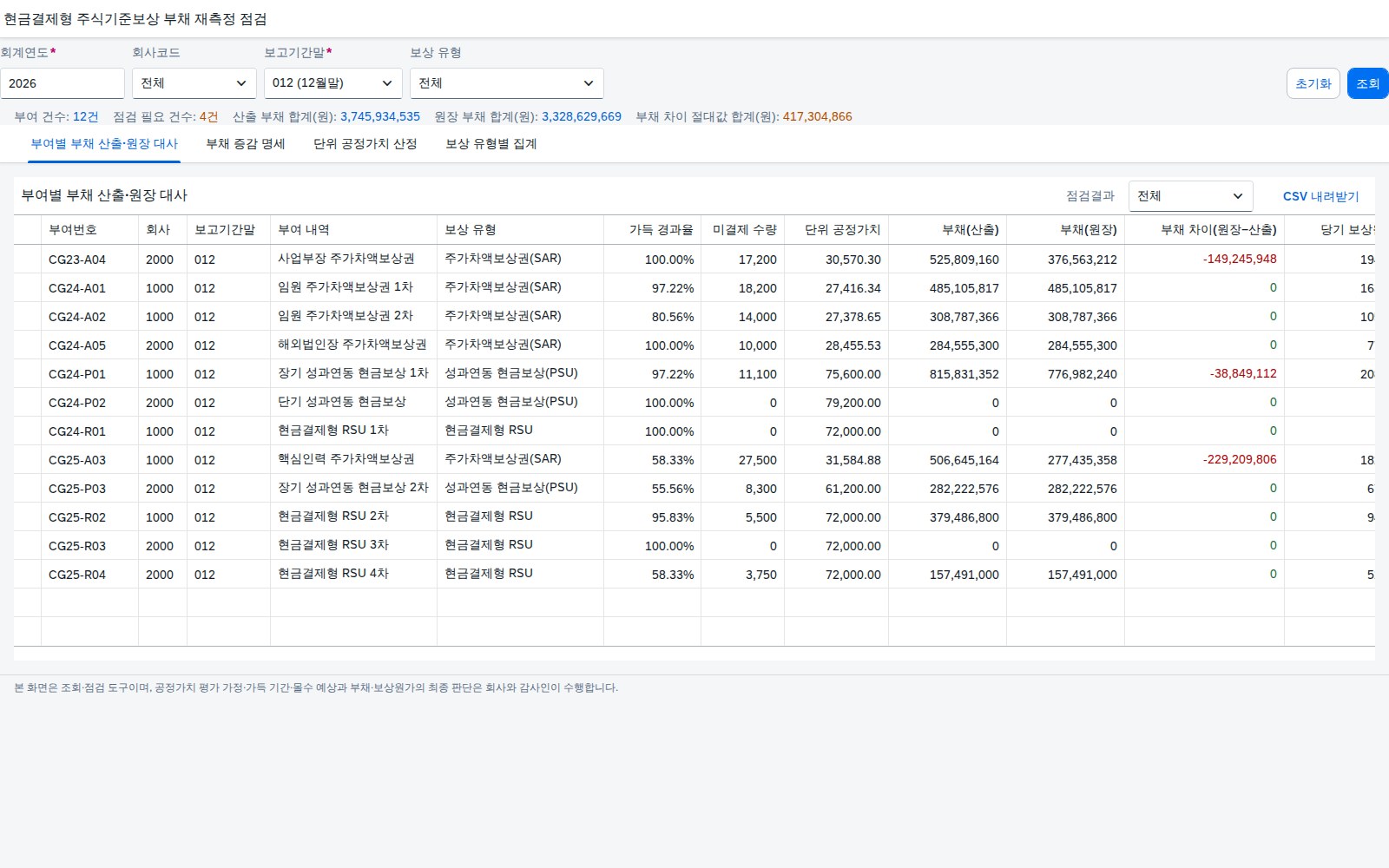Switch to 단위 공정가치 산정 tab
Viewport: 1389px width, 868px height.
pos(365,144)
